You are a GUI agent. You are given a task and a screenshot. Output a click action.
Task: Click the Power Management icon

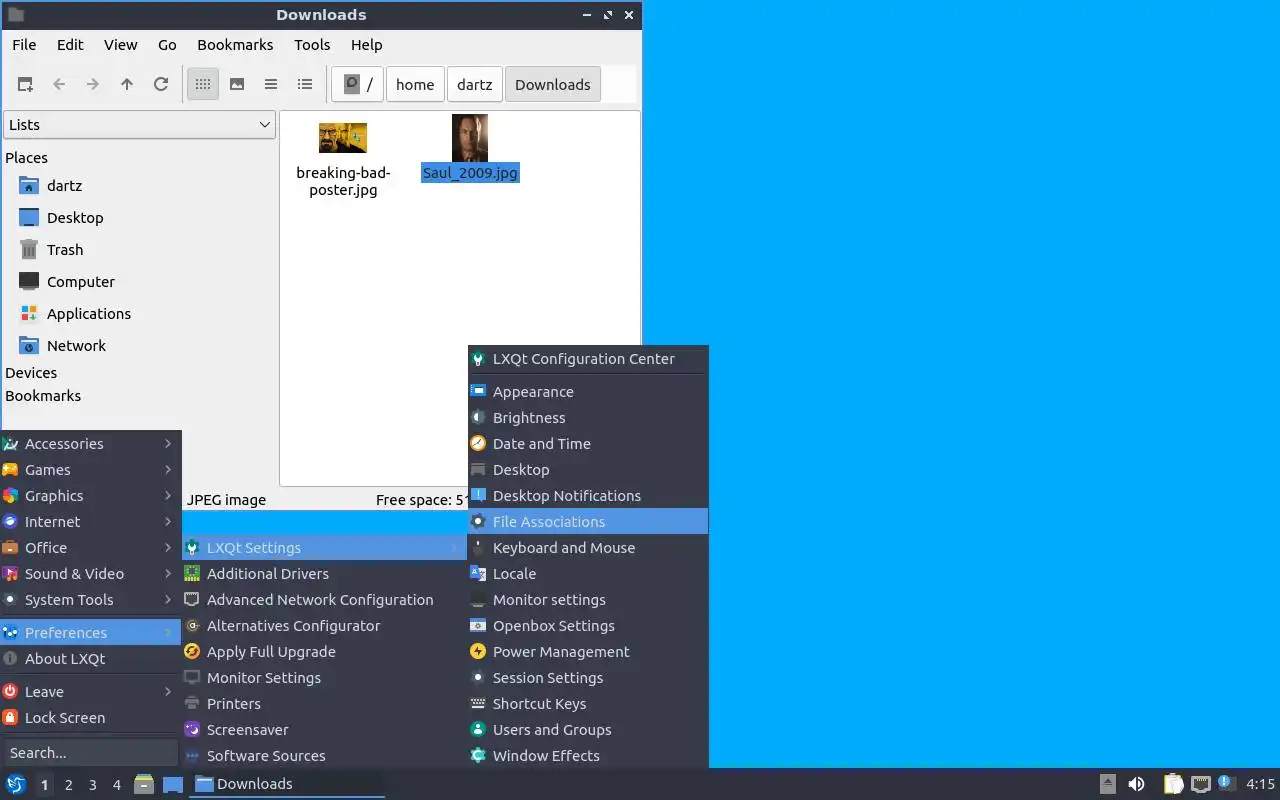click(478, 652)
